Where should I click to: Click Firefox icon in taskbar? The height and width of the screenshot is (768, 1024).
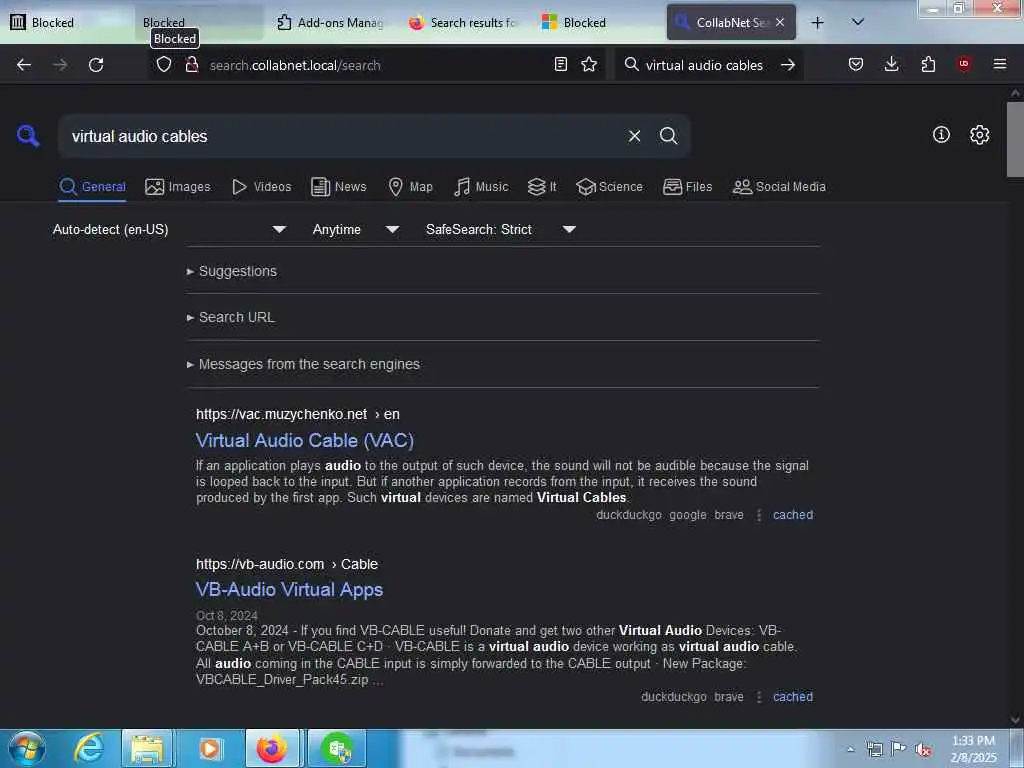coord(272,748)
